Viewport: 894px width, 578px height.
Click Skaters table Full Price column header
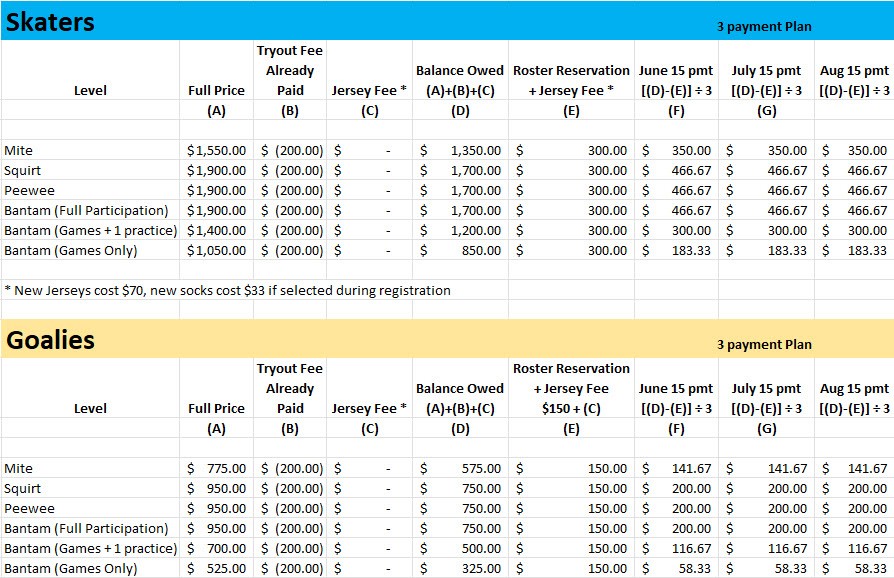click(216, 91)
